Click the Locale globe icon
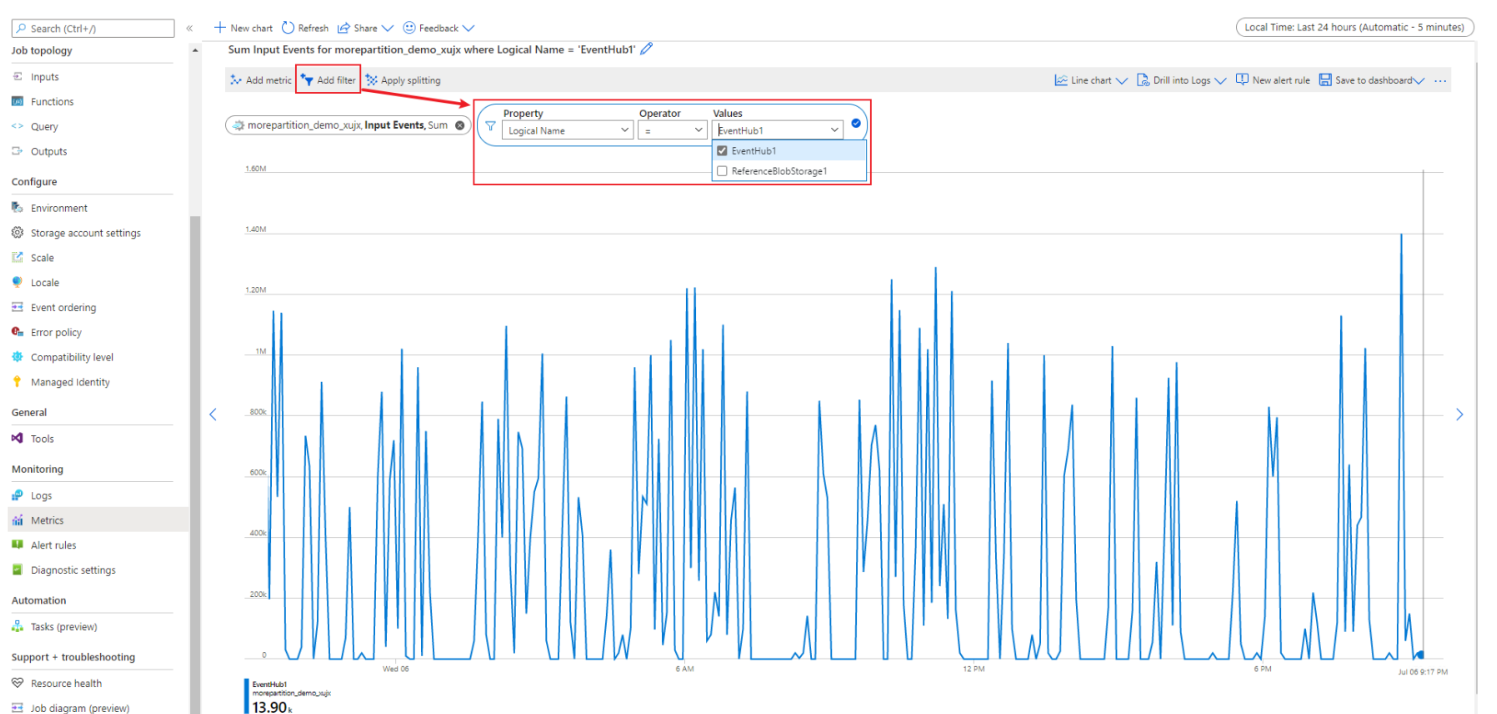The width and height of the screenshot is (1497, 714). 17,283
